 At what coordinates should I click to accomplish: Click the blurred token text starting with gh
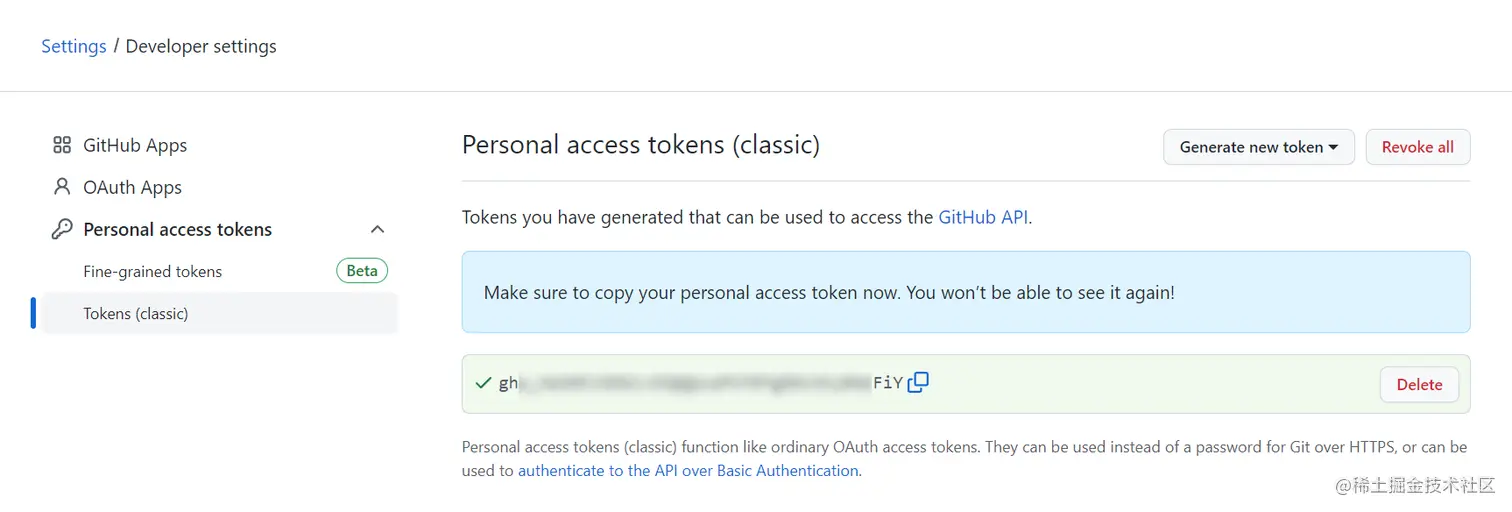point(690,383)
